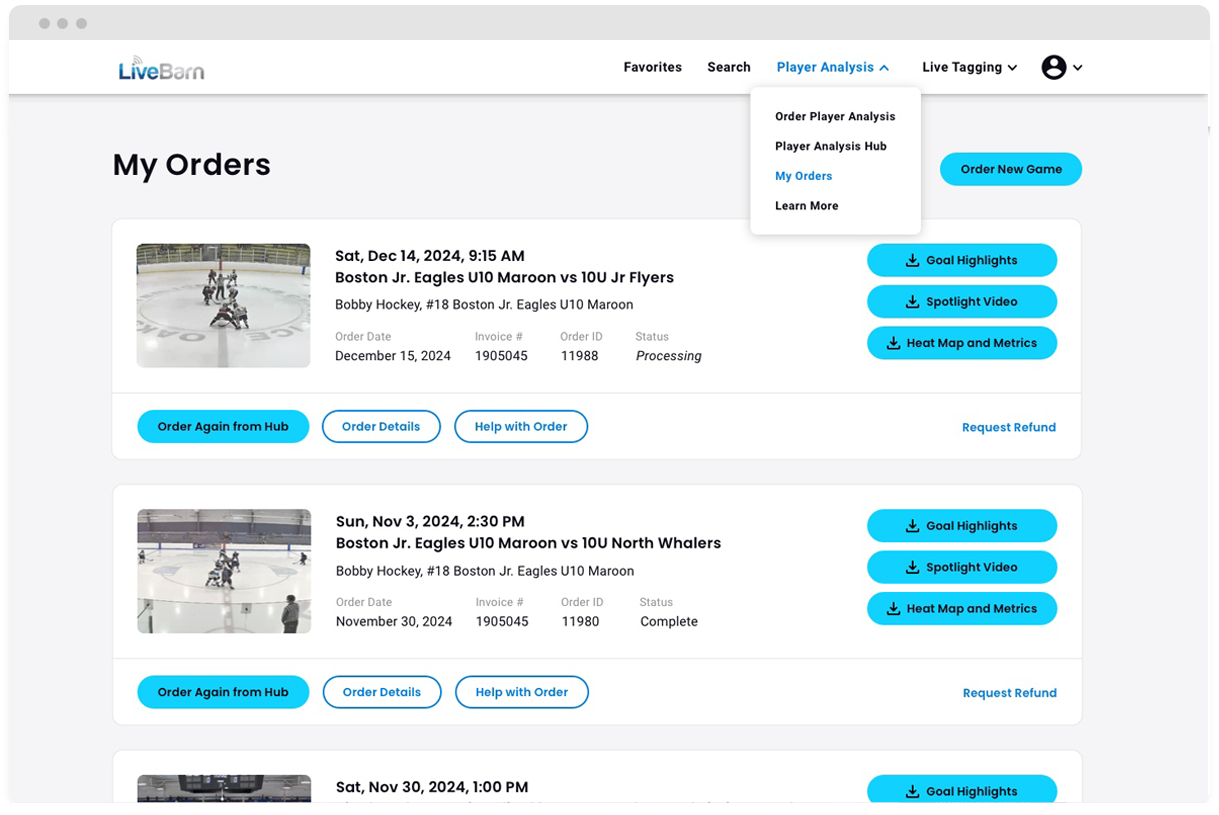Image resolution: width=1219 pixels, height=815 pixels.
Task: Click the download icon on Spotlight Video for Nov 3 game
Action: pos(911,567)
